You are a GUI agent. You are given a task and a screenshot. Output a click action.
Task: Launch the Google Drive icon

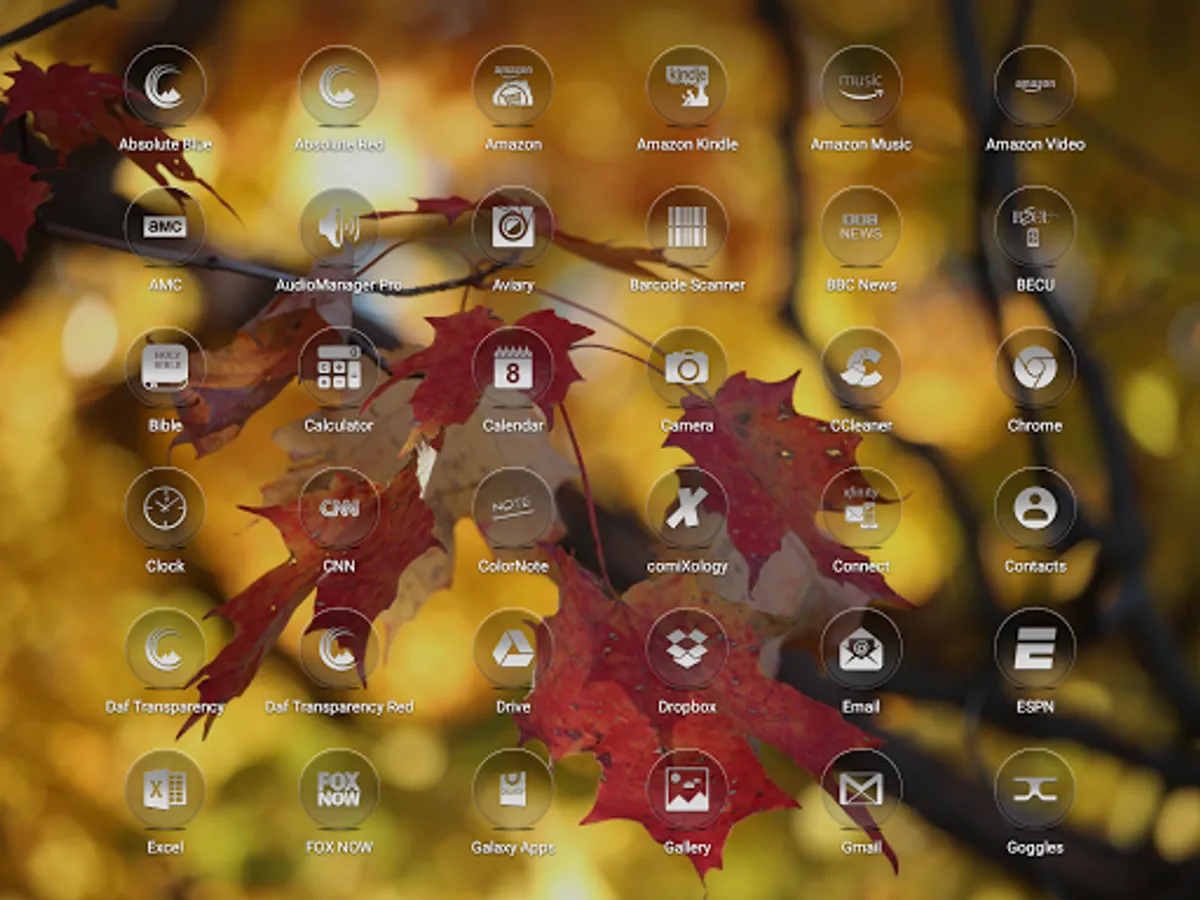513,649
